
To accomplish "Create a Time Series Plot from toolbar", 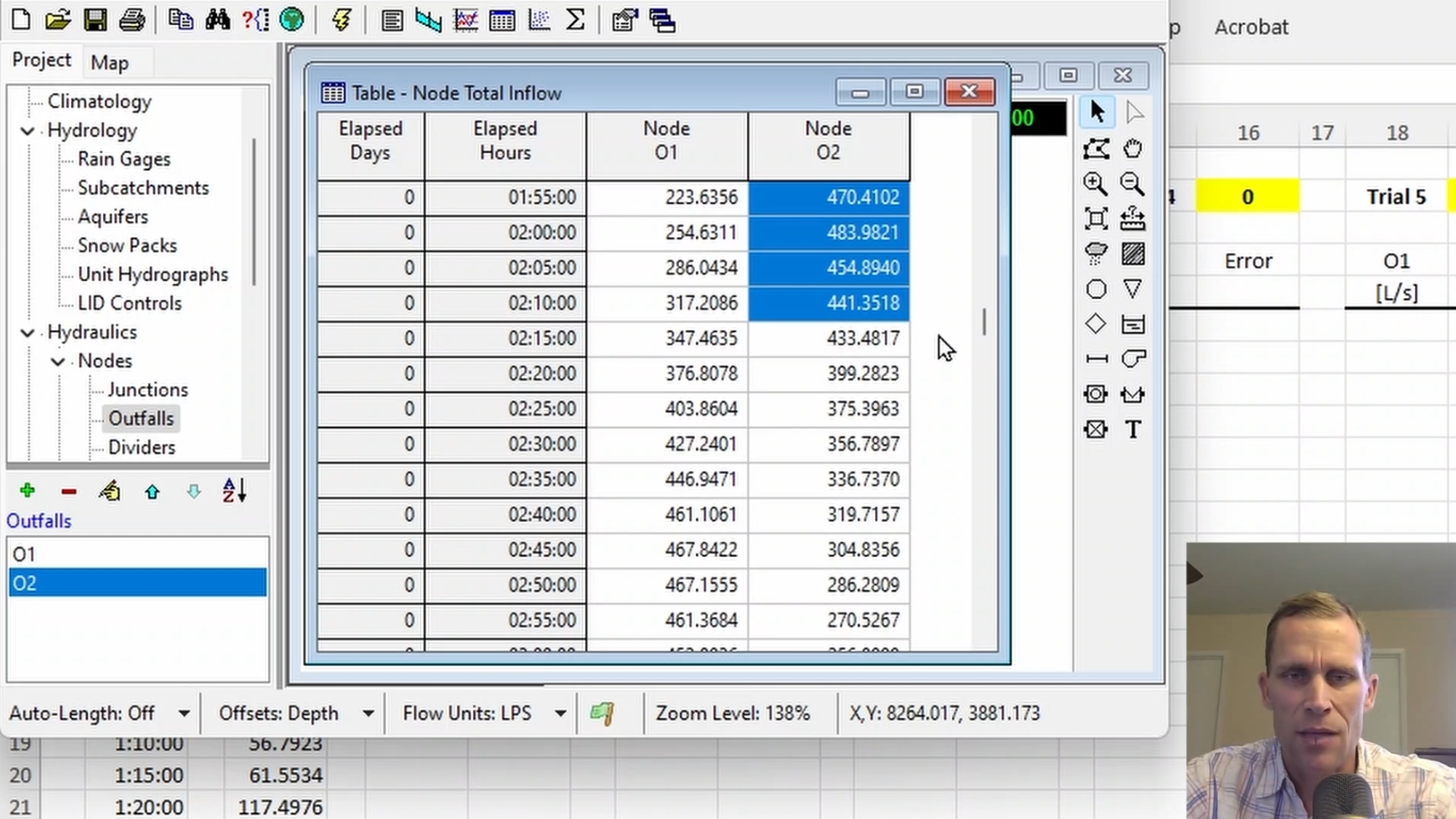I will click(466, 19).
